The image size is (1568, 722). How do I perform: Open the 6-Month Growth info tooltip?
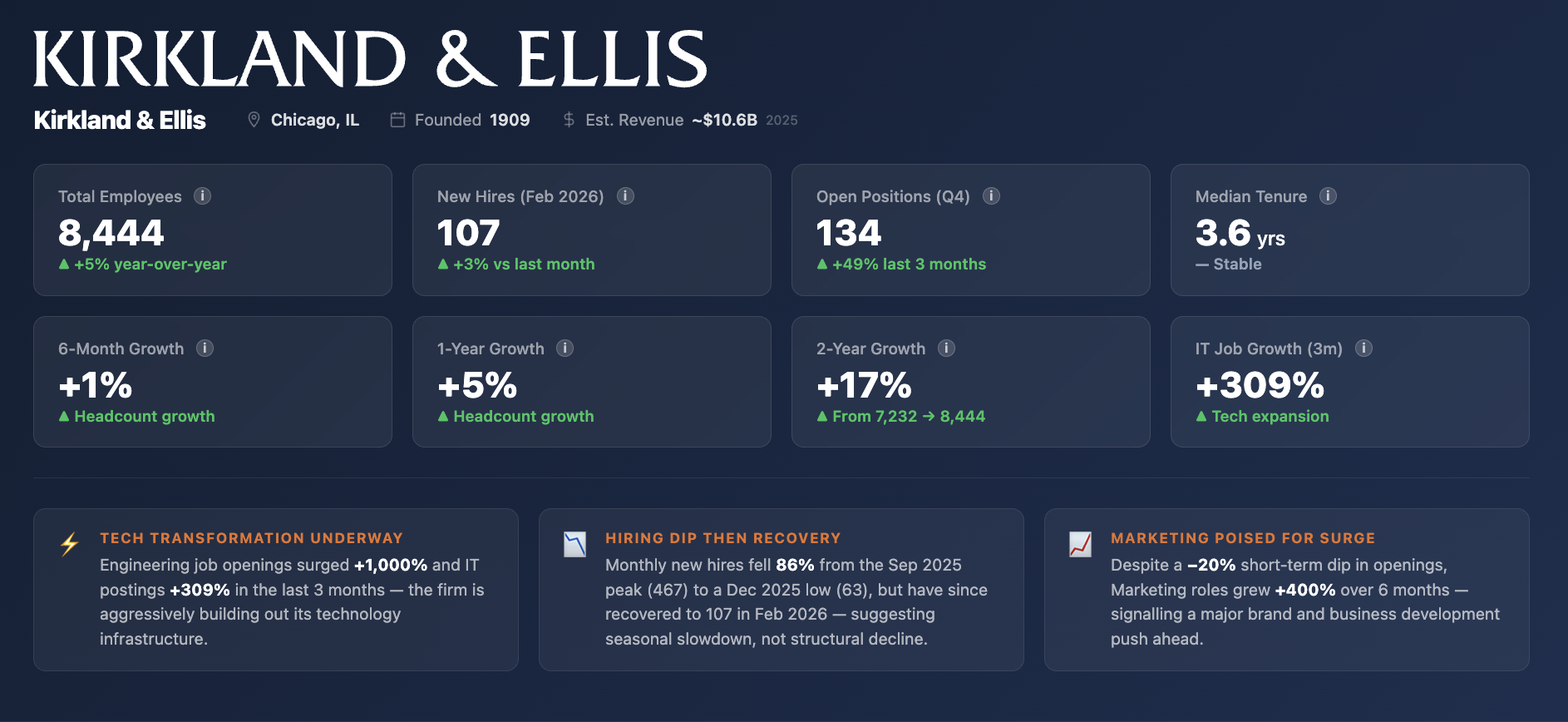tap(205, 349)
